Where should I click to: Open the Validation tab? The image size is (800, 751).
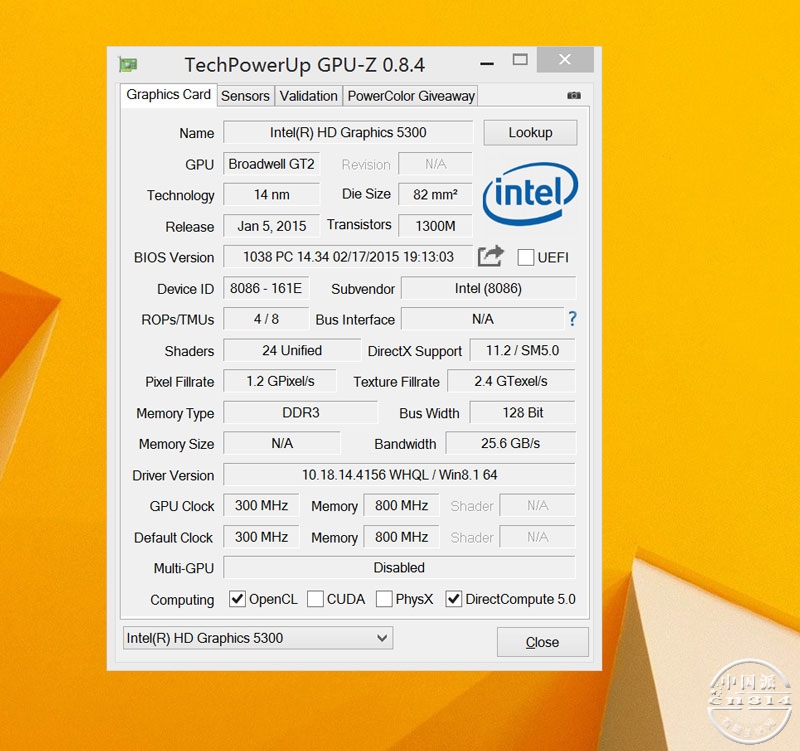click(x=309, y=96)
